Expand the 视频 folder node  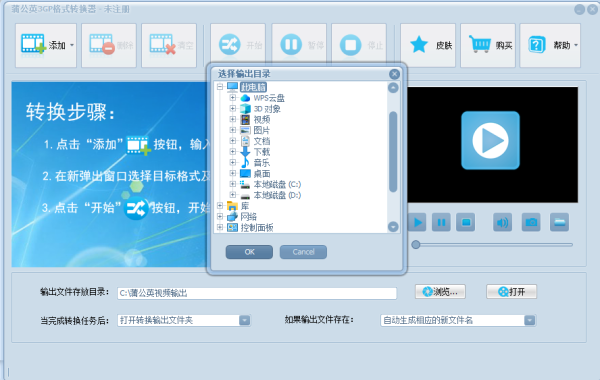pos(233,119)
